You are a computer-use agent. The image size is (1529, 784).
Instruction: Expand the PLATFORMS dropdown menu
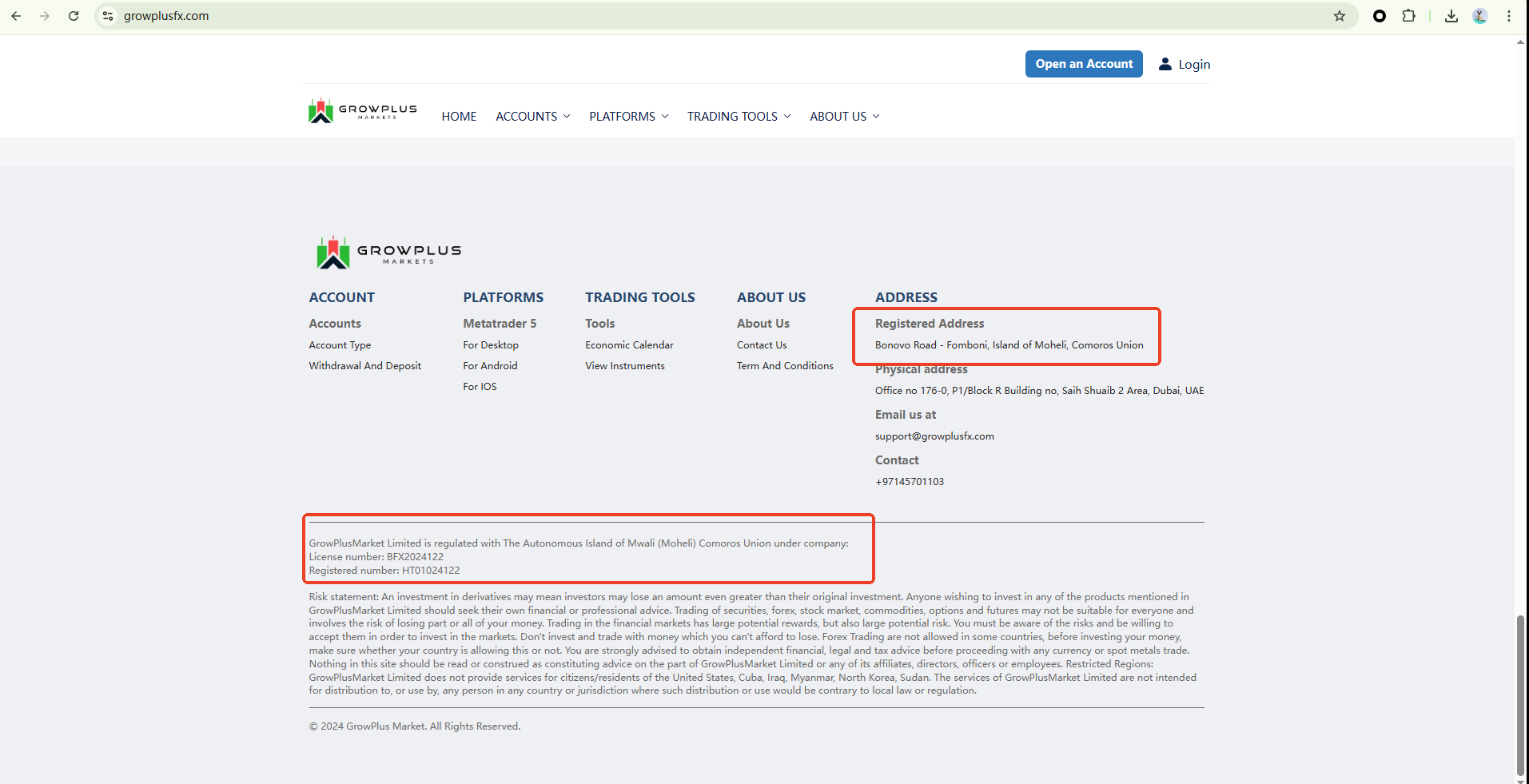(x=628, y=117)
